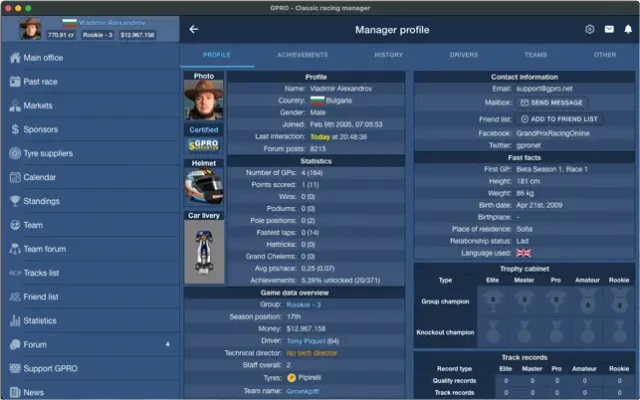Image resolution: width=640 pixels, height=400 pixels.
Task: Open Statistics bar chart icon
Action: tap(15, 320)
